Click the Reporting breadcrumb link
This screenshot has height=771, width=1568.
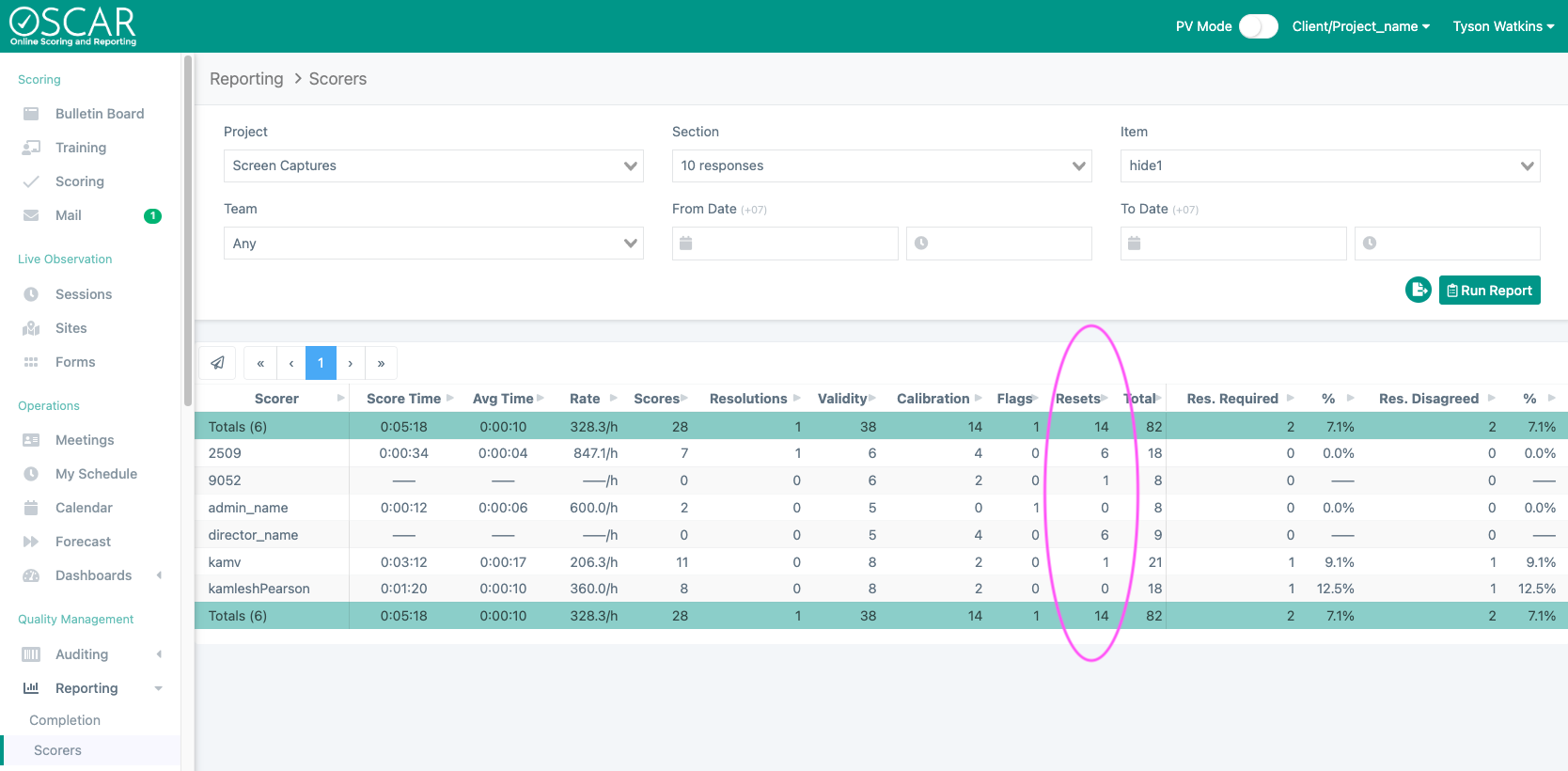pos(246,79)
